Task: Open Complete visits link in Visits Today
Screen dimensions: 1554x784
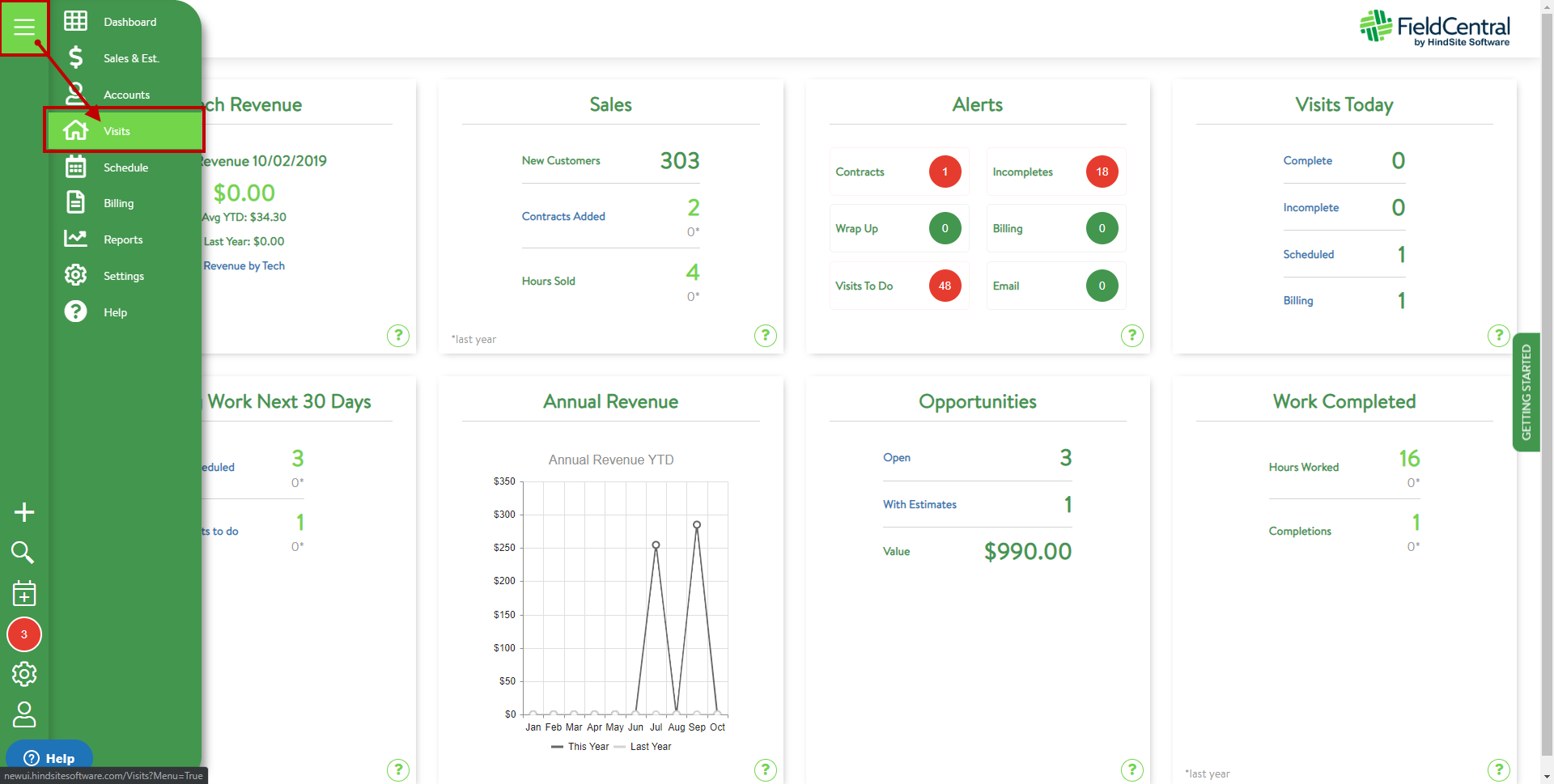Action: pyautogui.click(x=1307, y=160)
